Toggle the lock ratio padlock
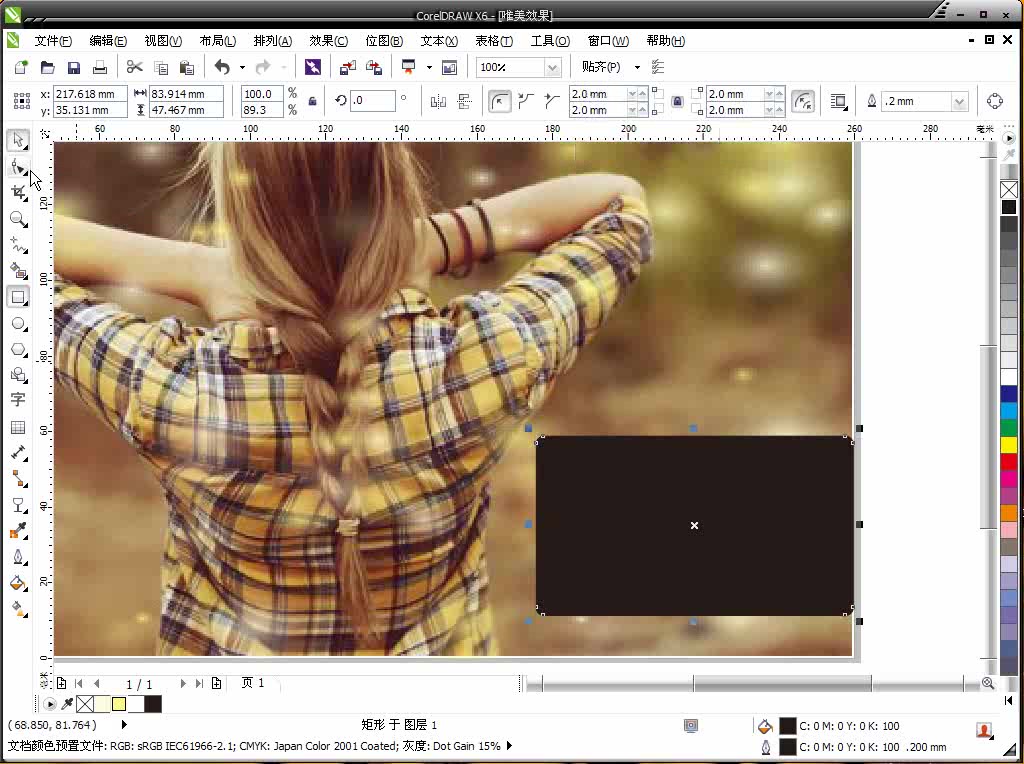Image resolution: width=1024 pixels, height=764 pixels. [x=313, y=101]
